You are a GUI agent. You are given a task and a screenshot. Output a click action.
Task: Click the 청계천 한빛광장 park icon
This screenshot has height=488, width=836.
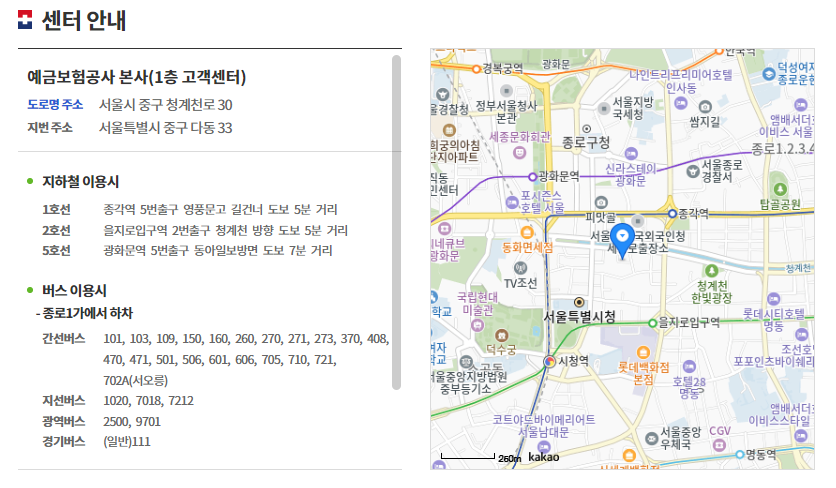[711, 270]
